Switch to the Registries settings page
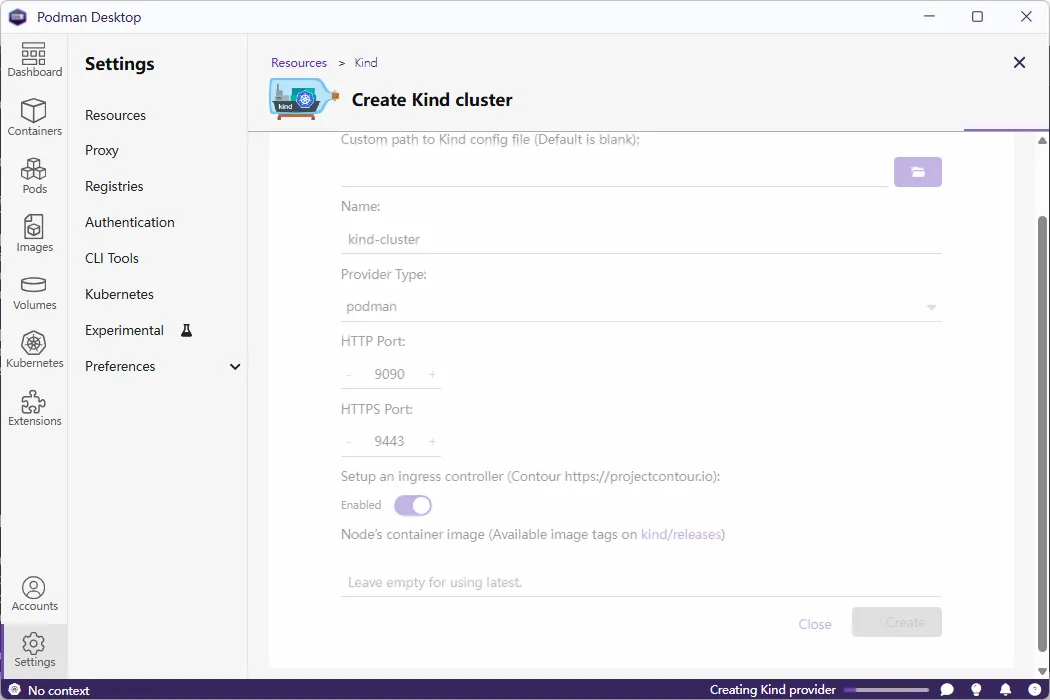Viewport: 1050px width, 700px height. 113,186
